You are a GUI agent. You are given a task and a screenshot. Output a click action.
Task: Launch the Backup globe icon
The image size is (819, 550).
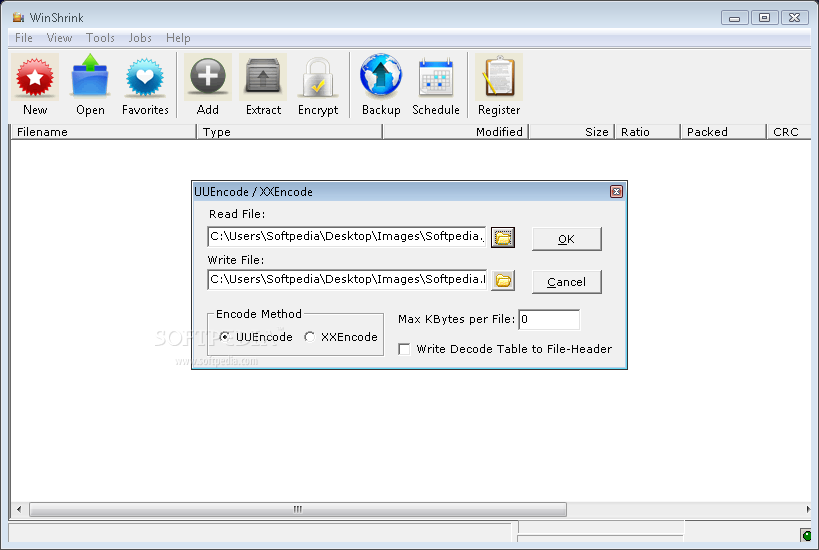pyautogui.click(x=381, y=77)
